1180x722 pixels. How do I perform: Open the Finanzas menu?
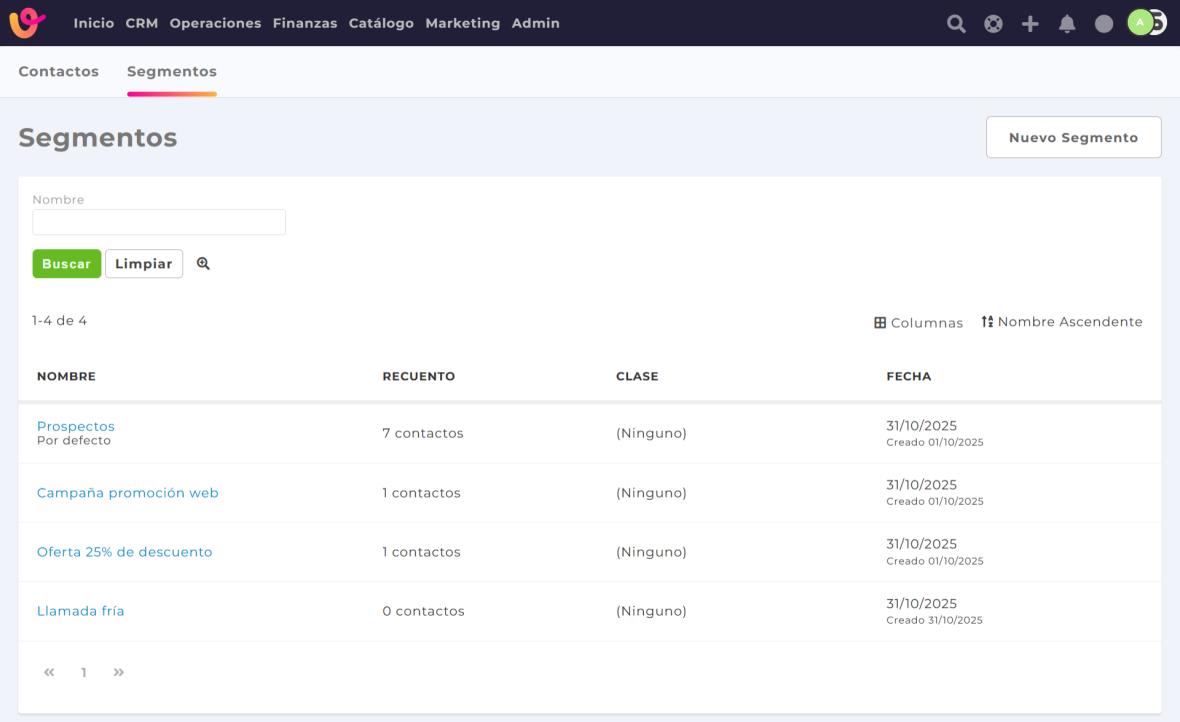pos(305,23)
